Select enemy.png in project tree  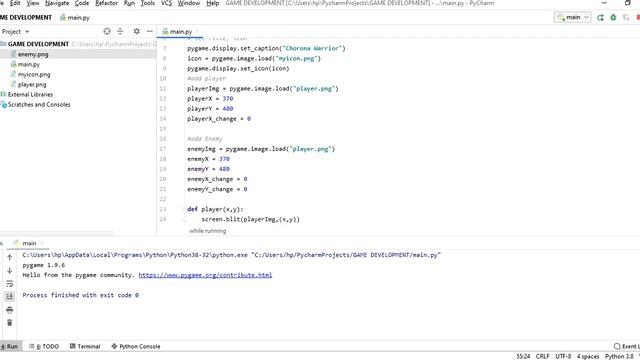[x=33, y=54]
